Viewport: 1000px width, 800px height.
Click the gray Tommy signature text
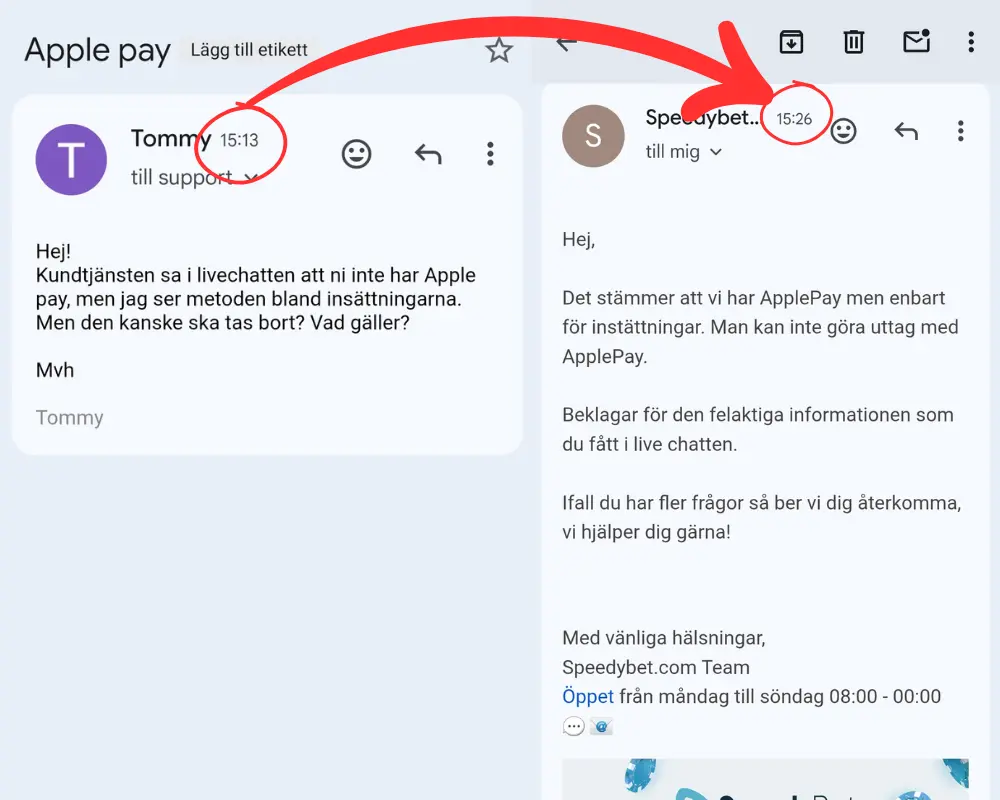tap(70, 417)
